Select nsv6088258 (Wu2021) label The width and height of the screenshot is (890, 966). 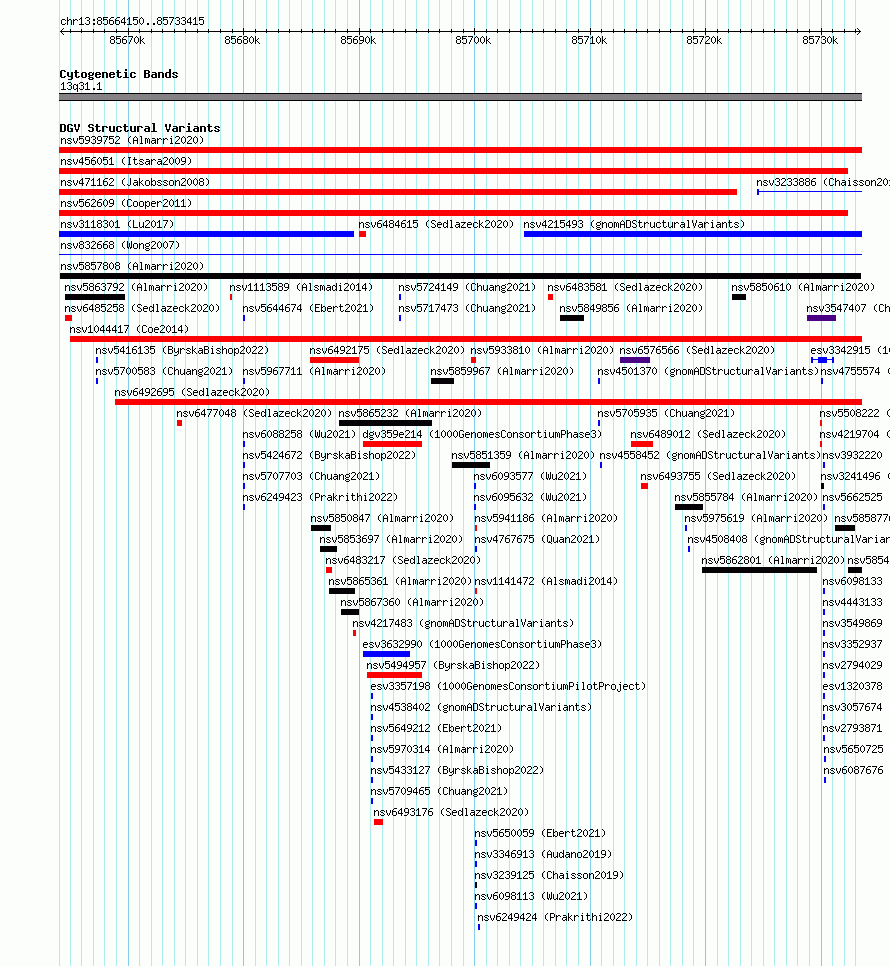click(x=299, y=434)
